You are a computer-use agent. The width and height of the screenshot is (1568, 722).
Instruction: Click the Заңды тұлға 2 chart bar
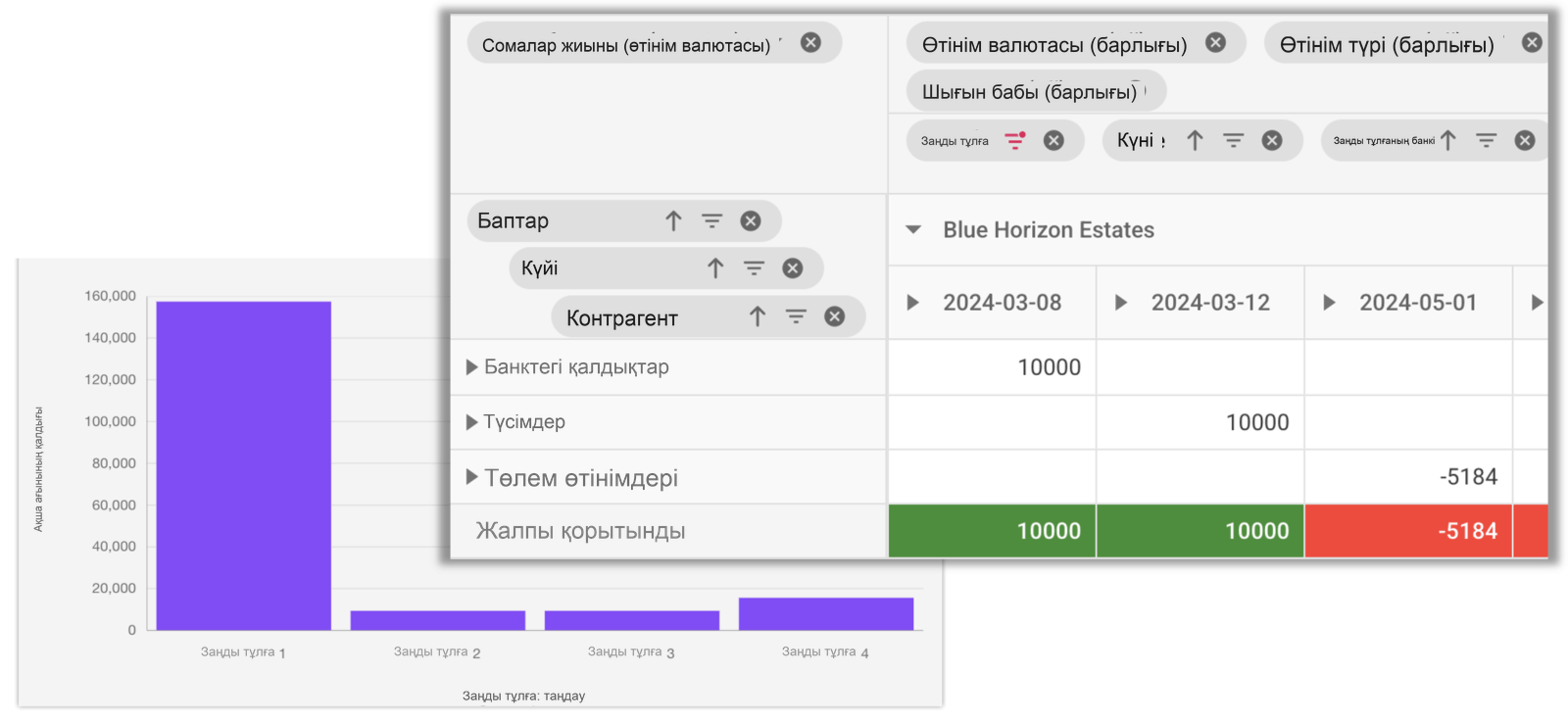(438, 620)
